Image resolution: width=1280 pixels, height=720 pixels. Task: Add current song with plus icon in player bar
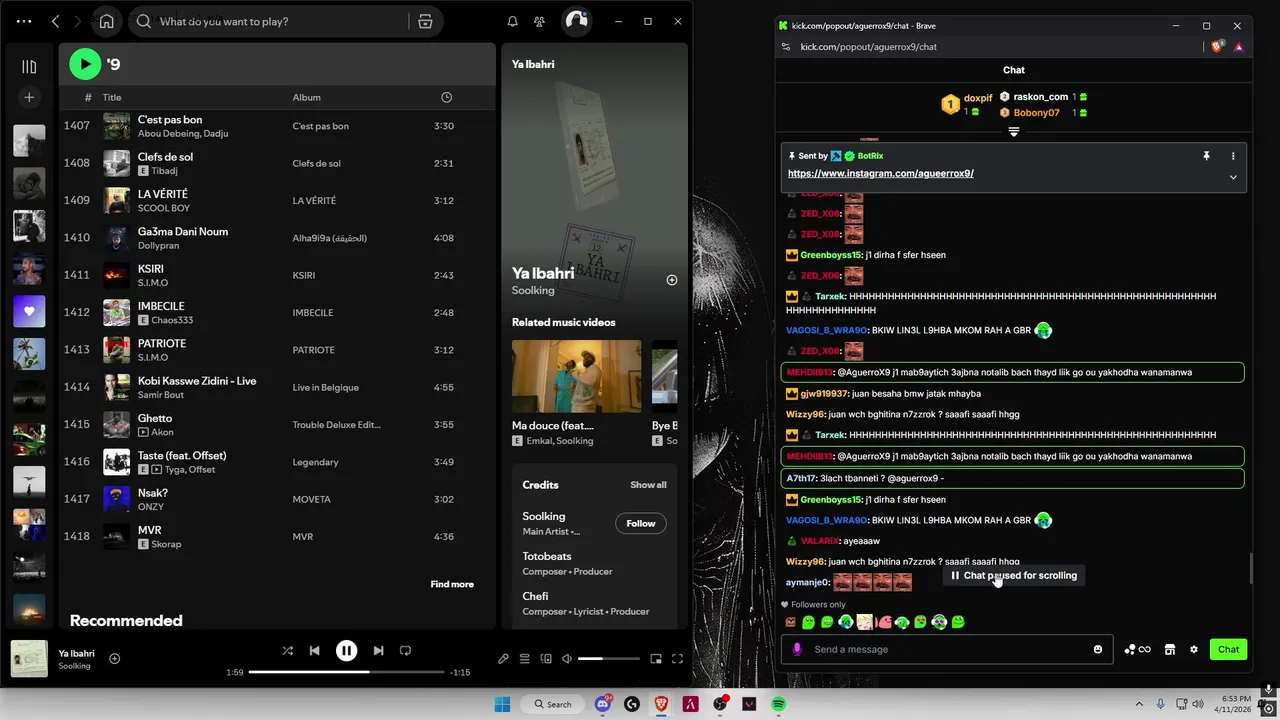(x=114, y=658)
